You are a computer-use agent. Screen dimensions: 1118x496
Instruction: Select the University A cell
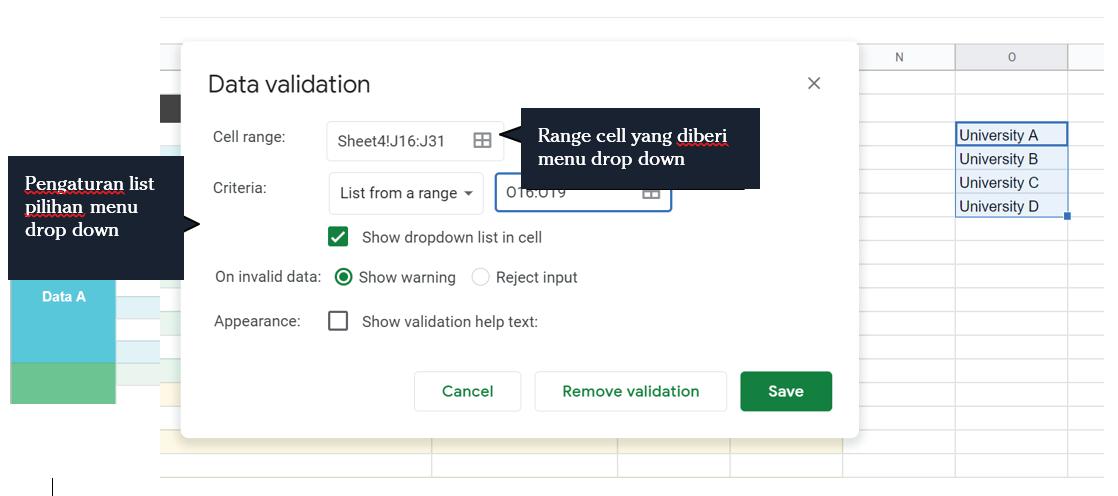click(1011, 135)
